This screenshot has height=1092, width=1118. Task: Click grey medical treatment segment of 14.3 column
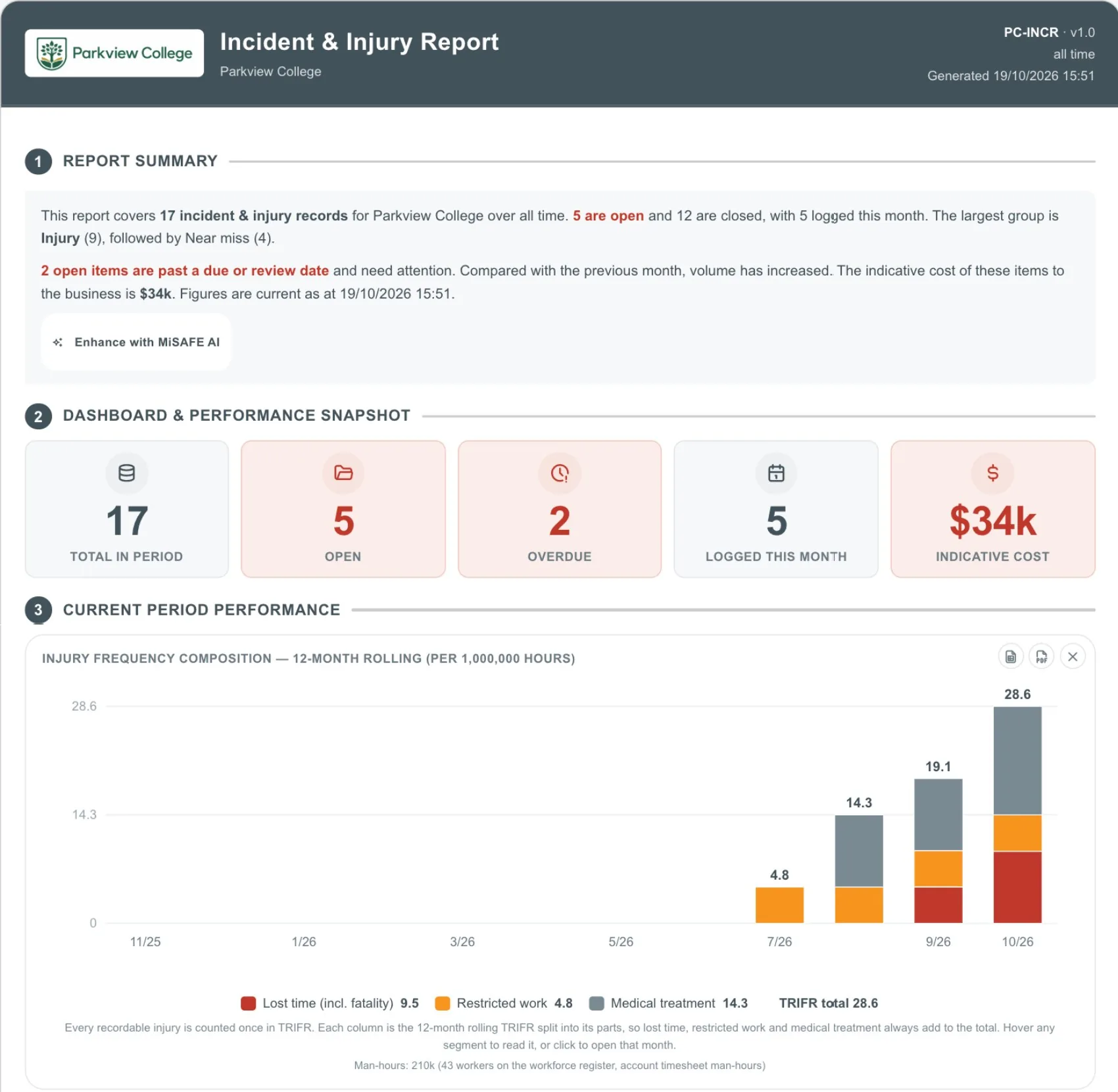point(859,851)
